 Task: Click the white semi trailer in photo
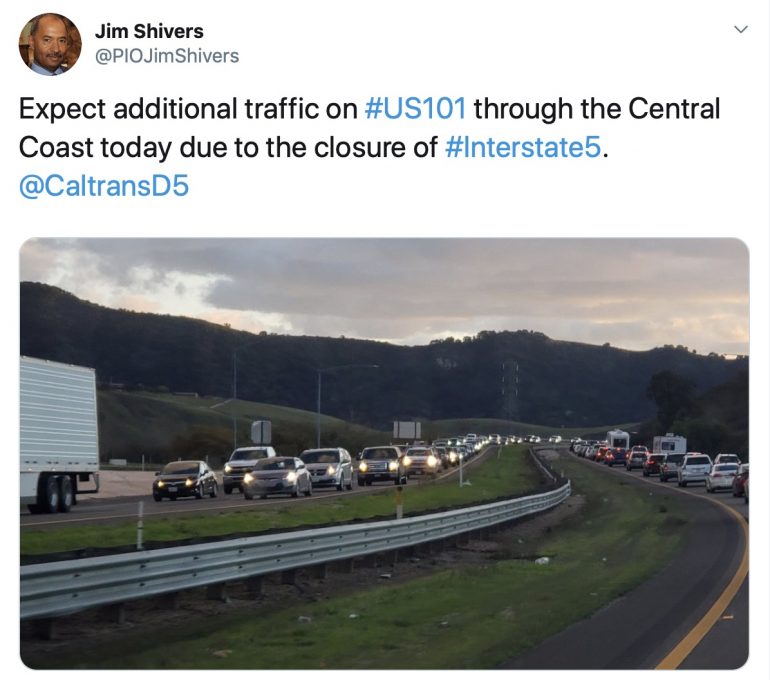coord(59,433)
